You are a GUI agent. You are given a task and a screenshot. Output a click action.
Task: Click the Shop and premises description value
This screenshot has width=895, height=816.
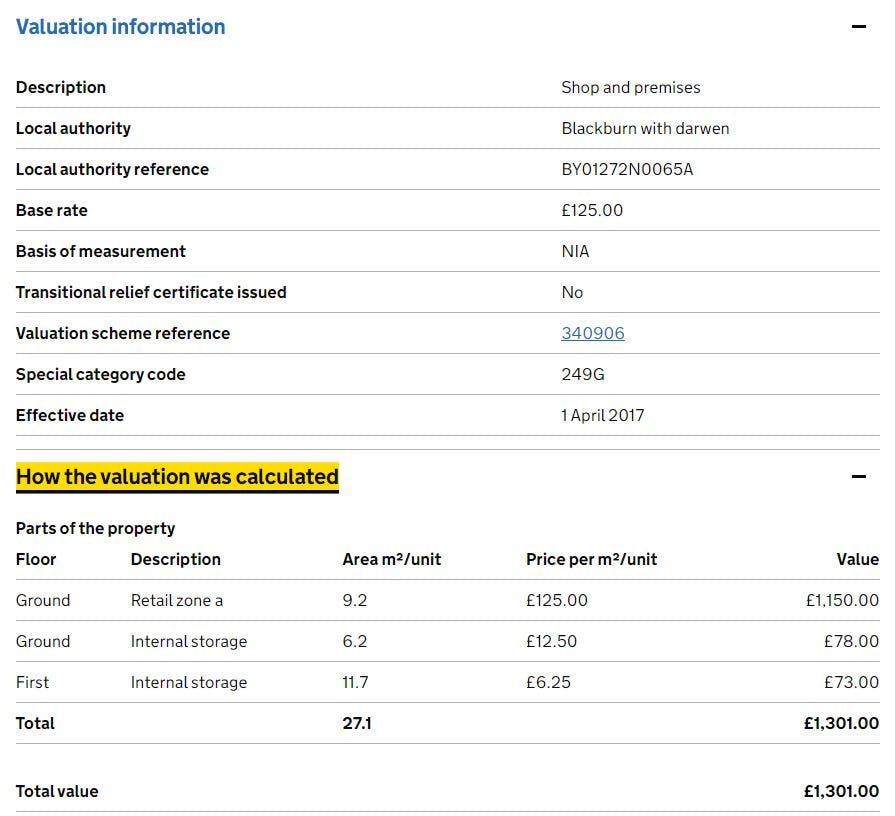tap(630, 87)
